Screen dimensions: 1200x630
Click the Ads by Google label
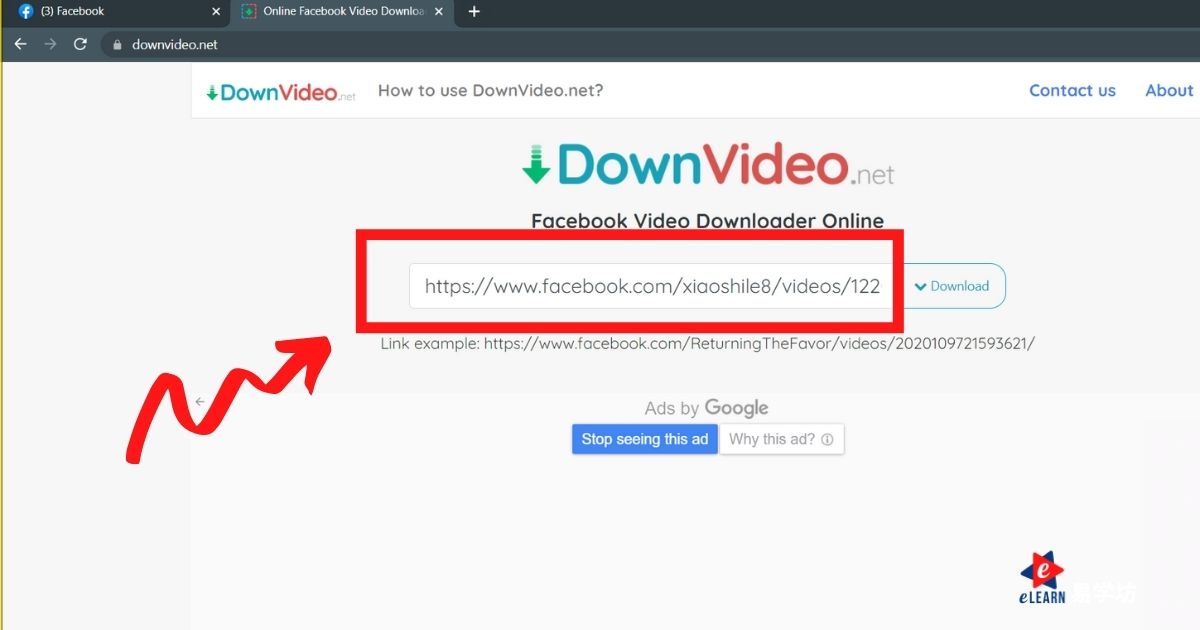coord(706,408)
